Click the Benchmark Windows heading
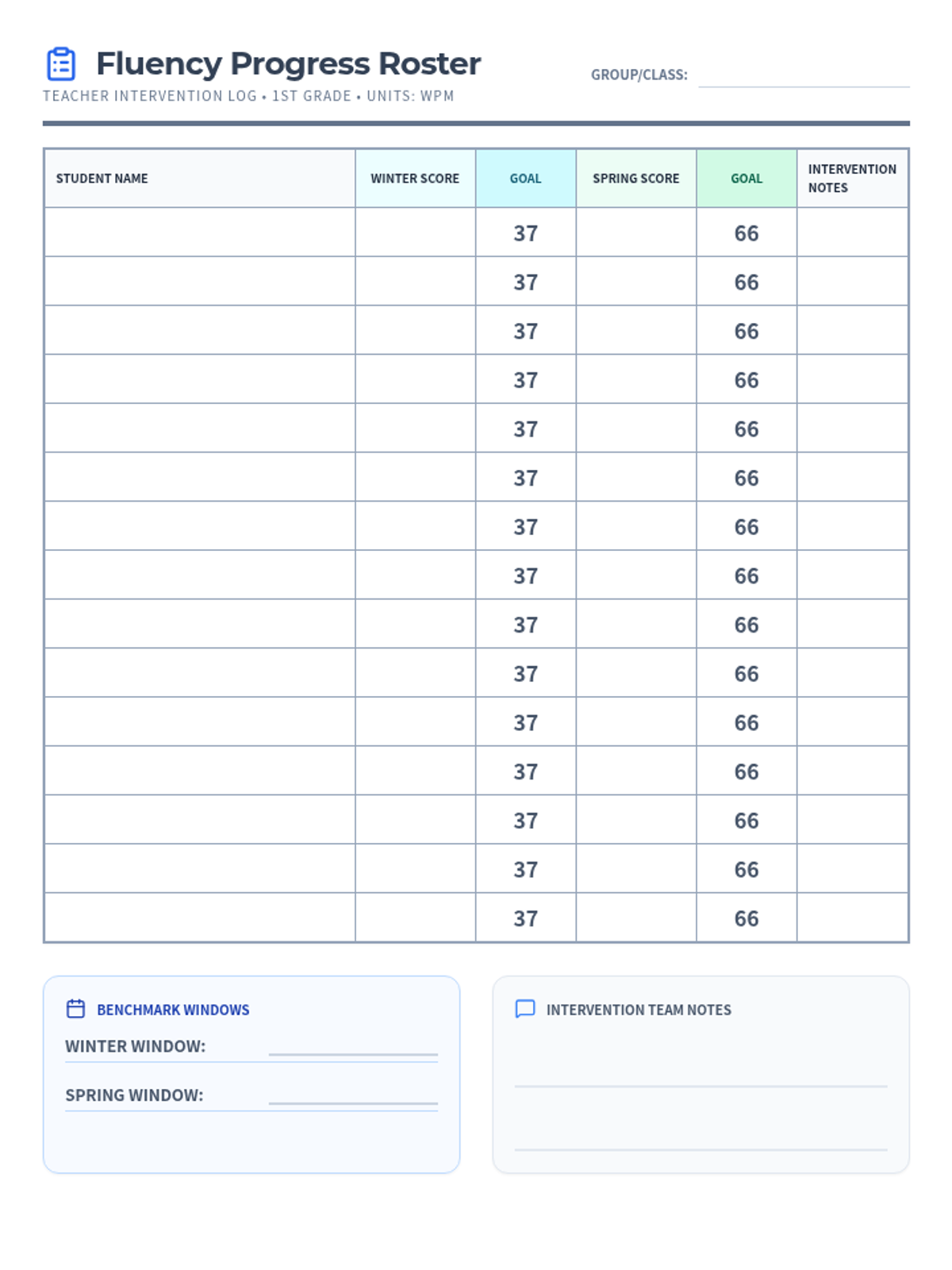 pyautogui.click(x=173, y=1010)
